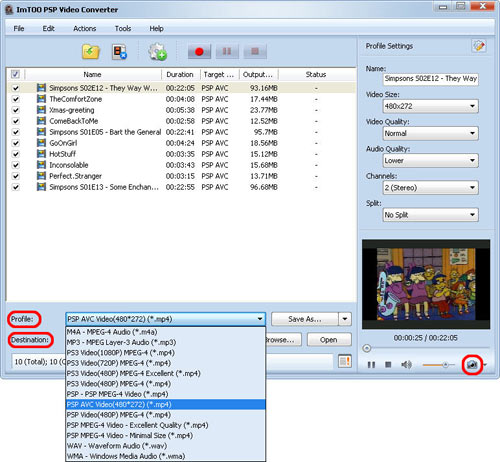Open the File menu
Viewport: 500px width, 462px height.
19,28
